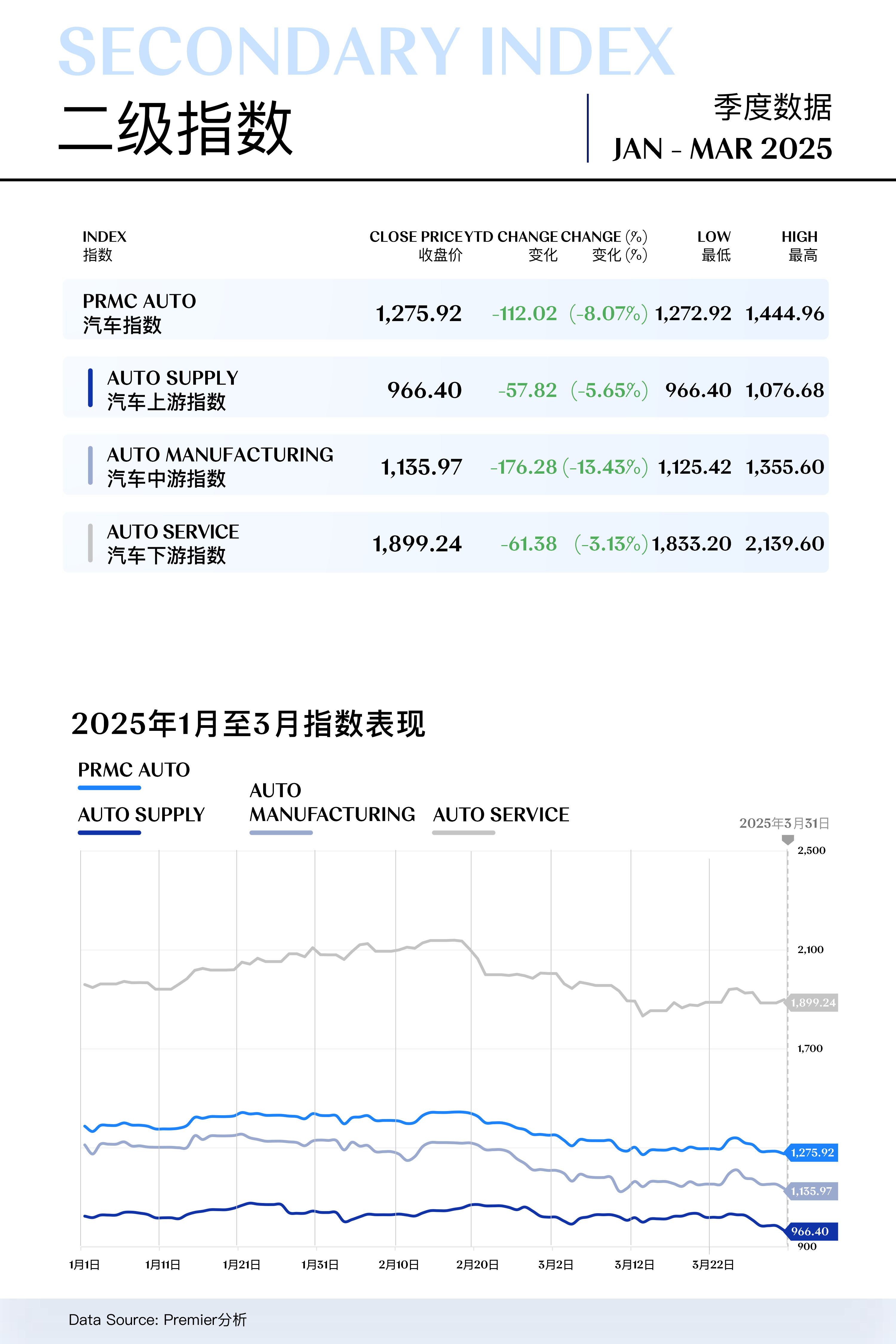Screen dimensions: 896x1344
Task: Click the Data Source: Premier分析 footer text
Action: click(x=158, y=1320)
